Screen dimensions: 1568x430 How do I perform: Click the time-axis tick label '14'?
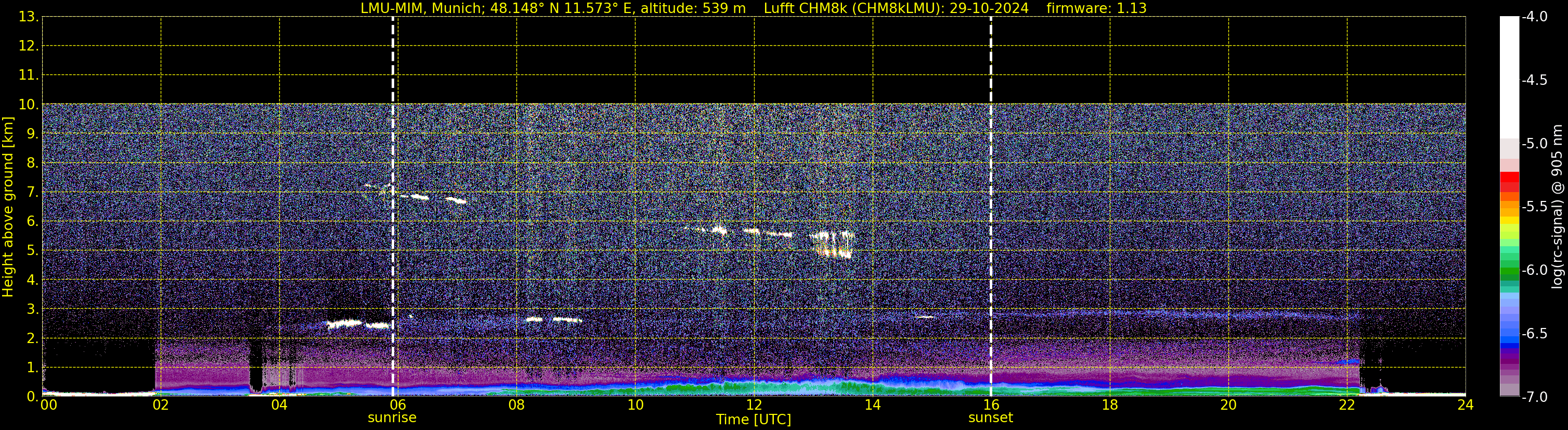pyautogui.click(x=873, y=405)
